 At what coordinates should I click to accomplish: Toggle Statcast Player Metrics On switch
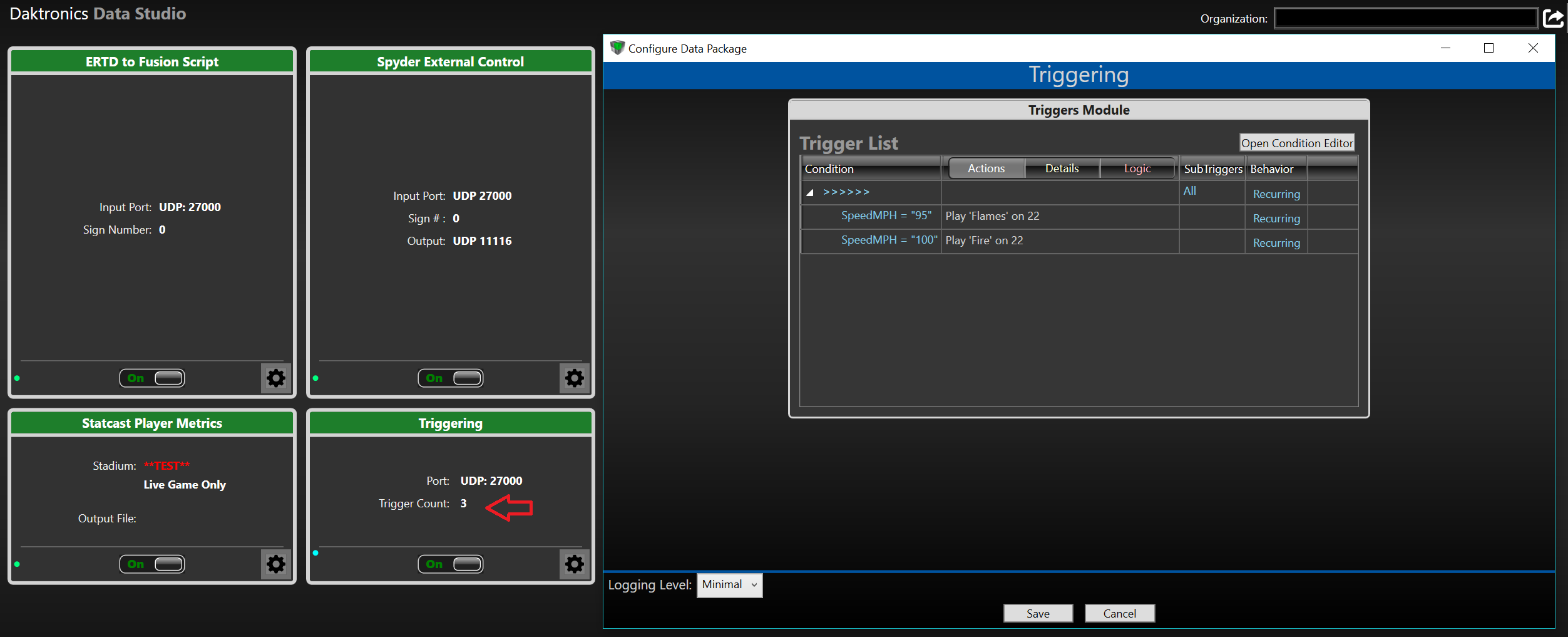[x=152, y=564]
